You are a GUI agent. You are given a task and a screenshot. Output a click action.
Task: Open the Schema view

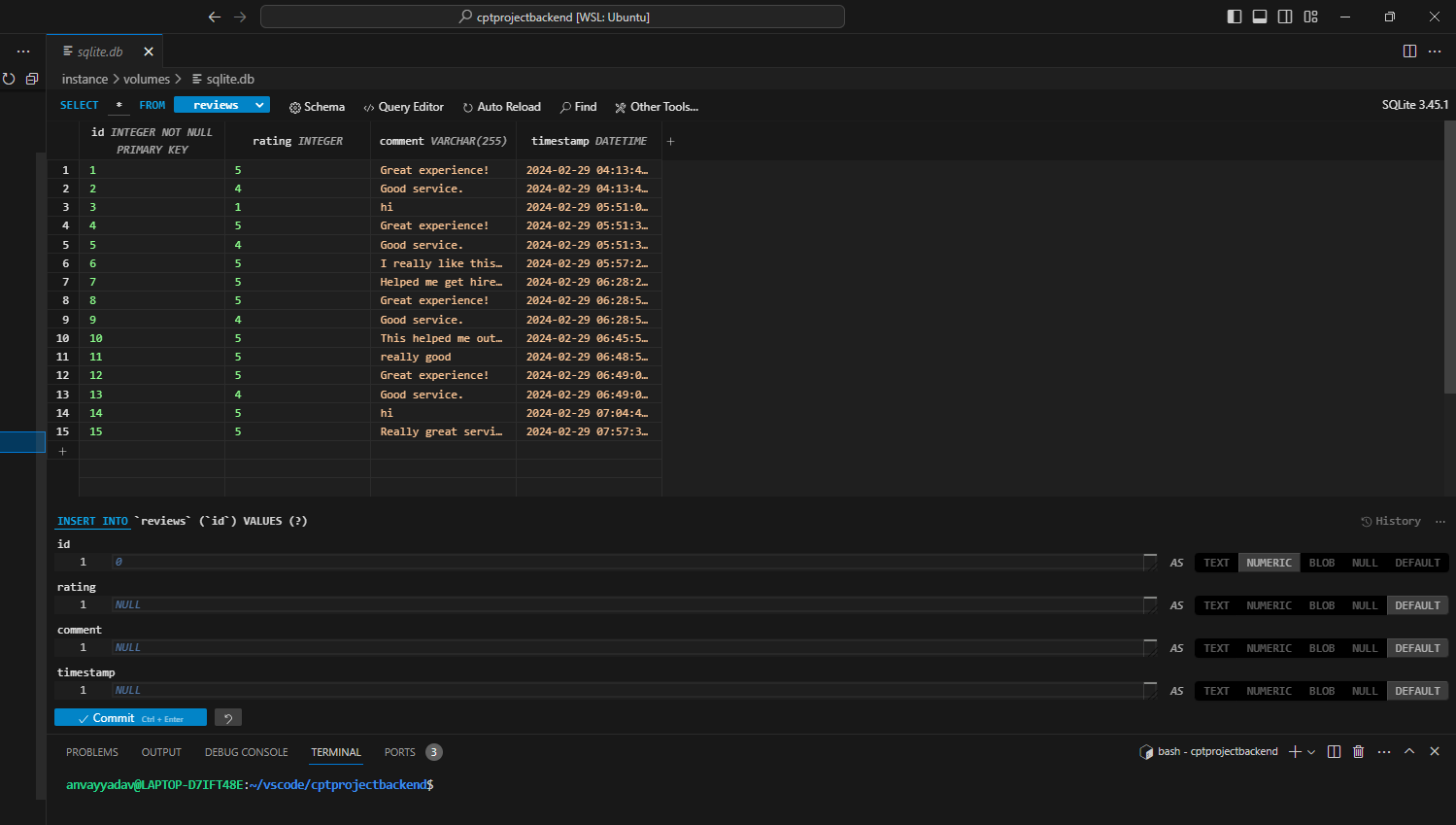[317, 107]
